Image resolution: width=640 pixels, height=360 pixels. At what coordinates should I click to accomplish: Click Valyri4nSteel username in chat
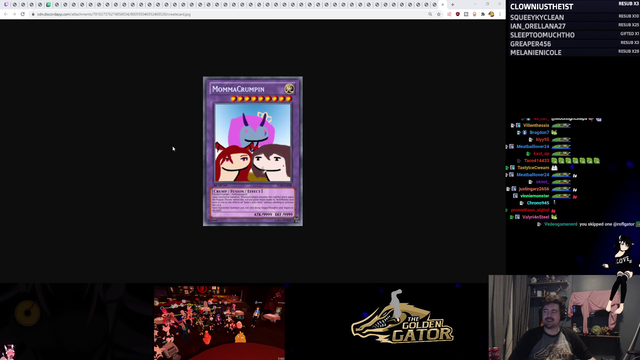pyautogui.click(x=536, y=217)
